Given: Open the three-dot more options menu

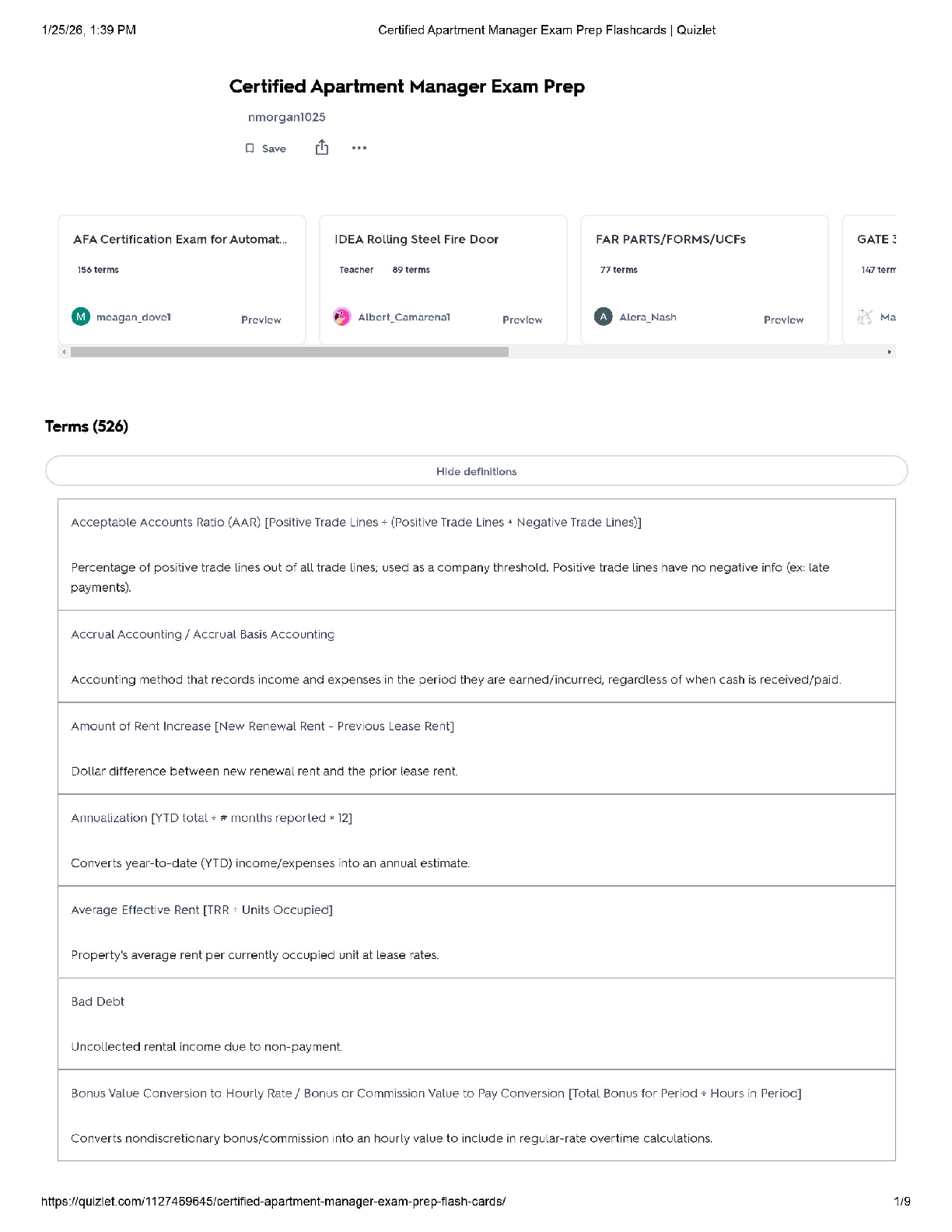Looking at the screenshot, I should pos(359,148).
